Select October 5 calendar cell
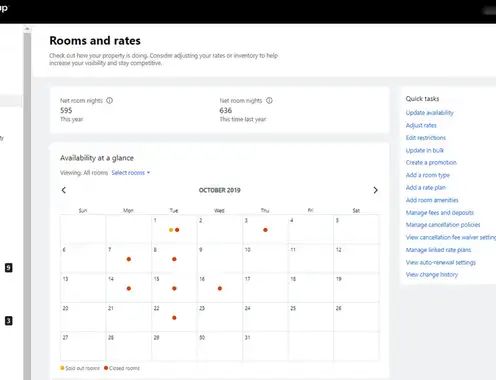The width and height of the screenshot is (496, 380). pos(356,229)
